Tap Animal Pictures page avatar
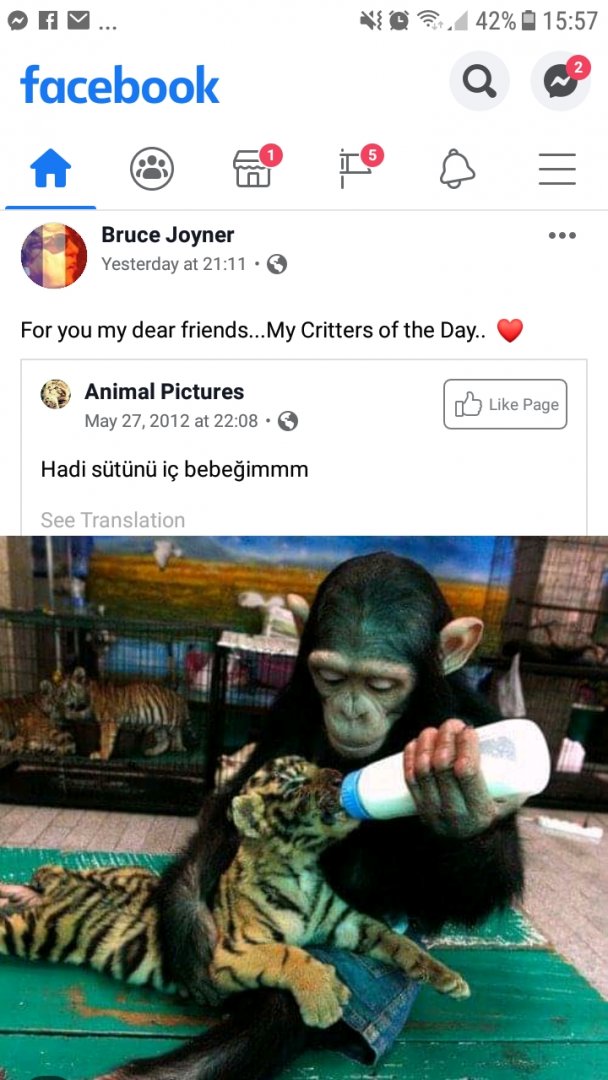Screen dimensions: 608x1080 56,394
